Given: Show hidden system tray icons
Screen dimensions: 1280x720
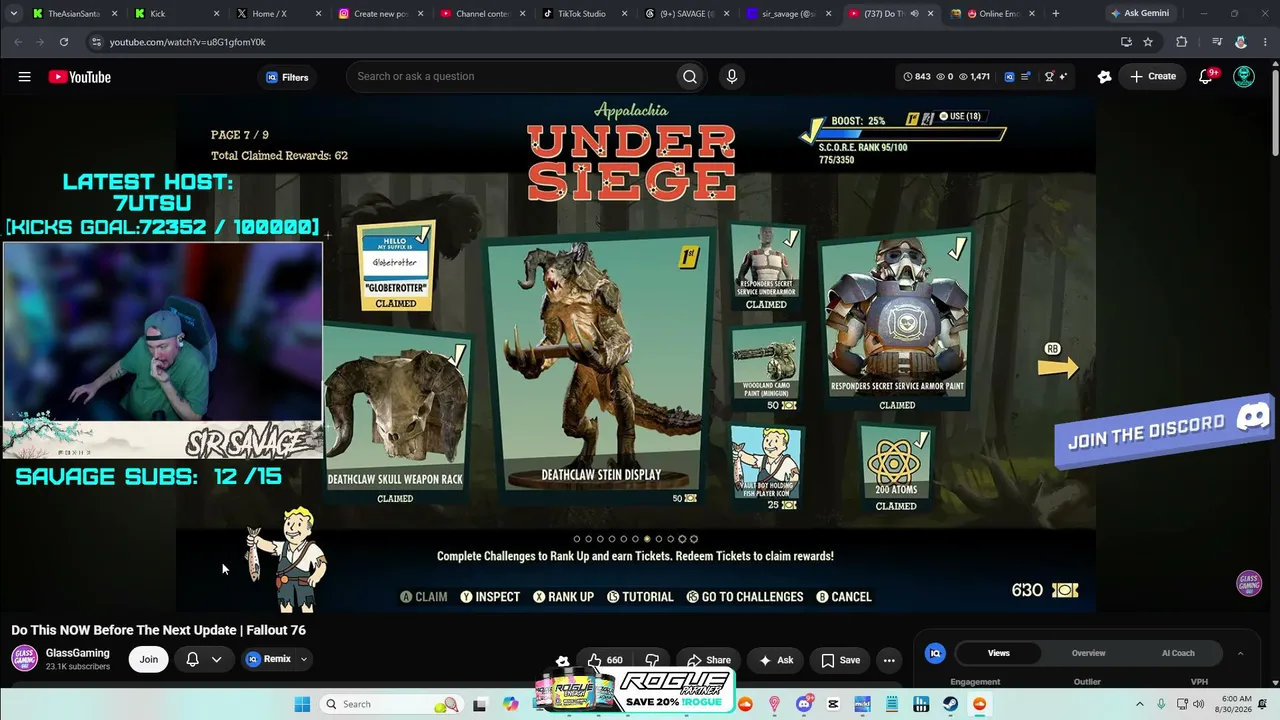Looking at the screenshot, I should tap(1139, 704).
